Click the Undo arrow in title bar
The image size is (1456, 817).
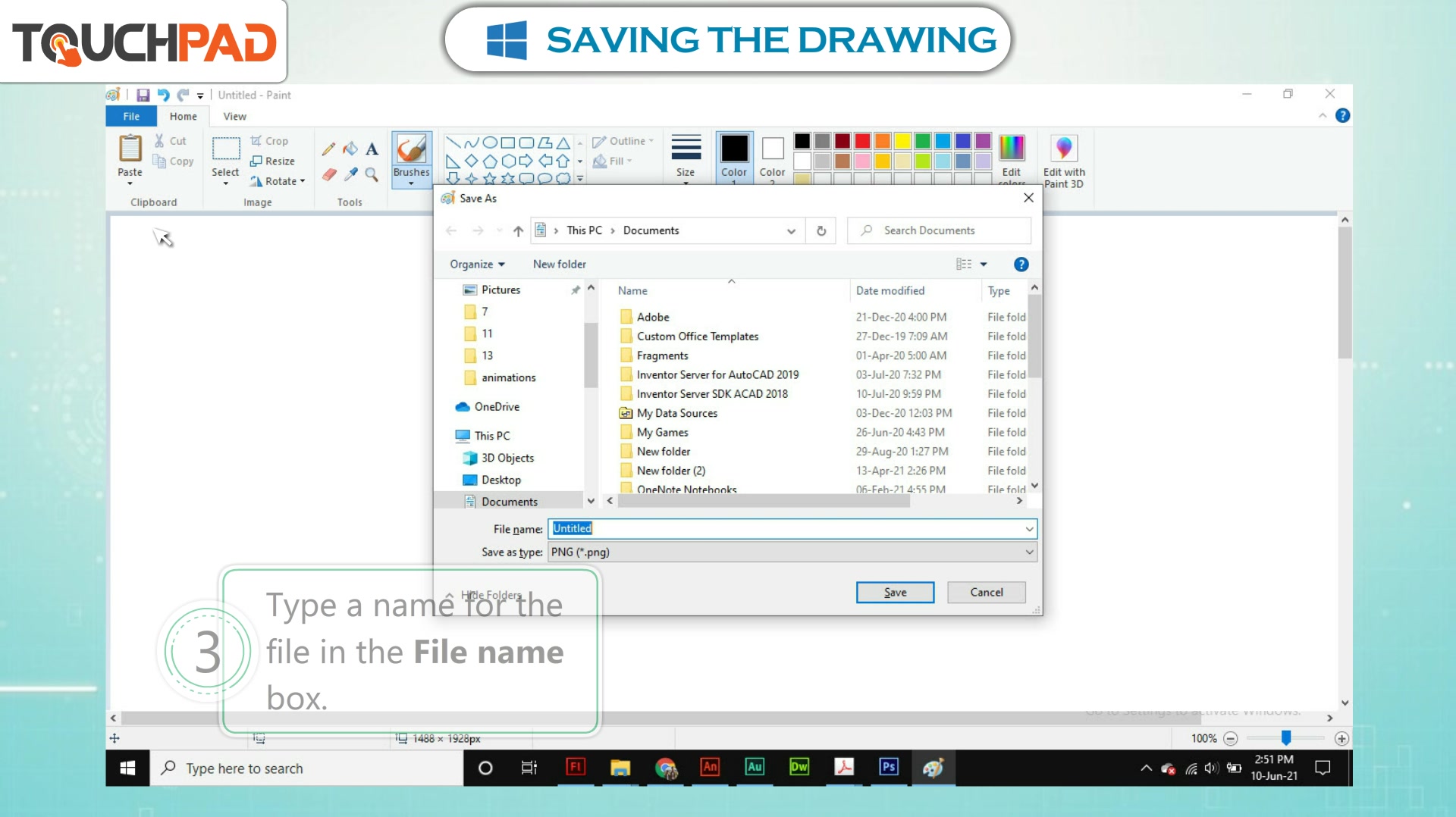[163, 95]
